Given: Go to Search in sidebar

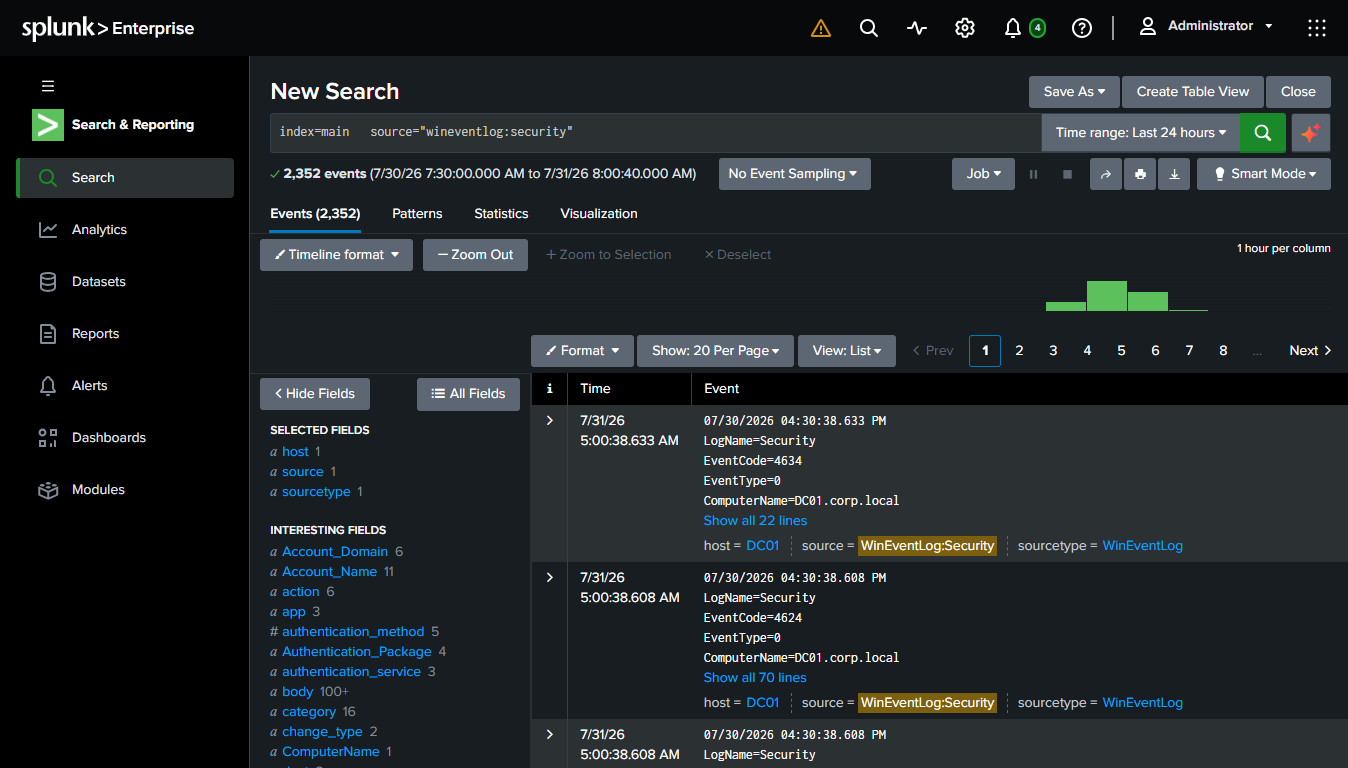Looking at the screenshot, I should click(x=125, y=178).
